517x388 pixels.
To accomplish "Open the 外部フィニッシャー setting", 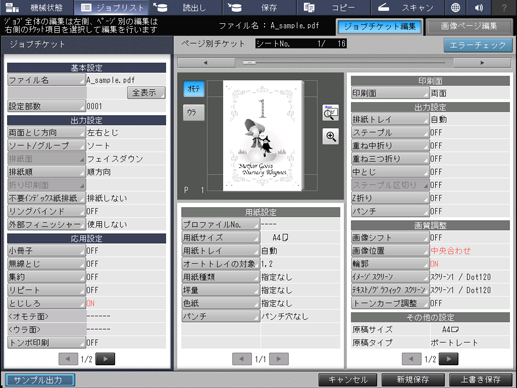I will pyautogui.click(x=46, y=224).
